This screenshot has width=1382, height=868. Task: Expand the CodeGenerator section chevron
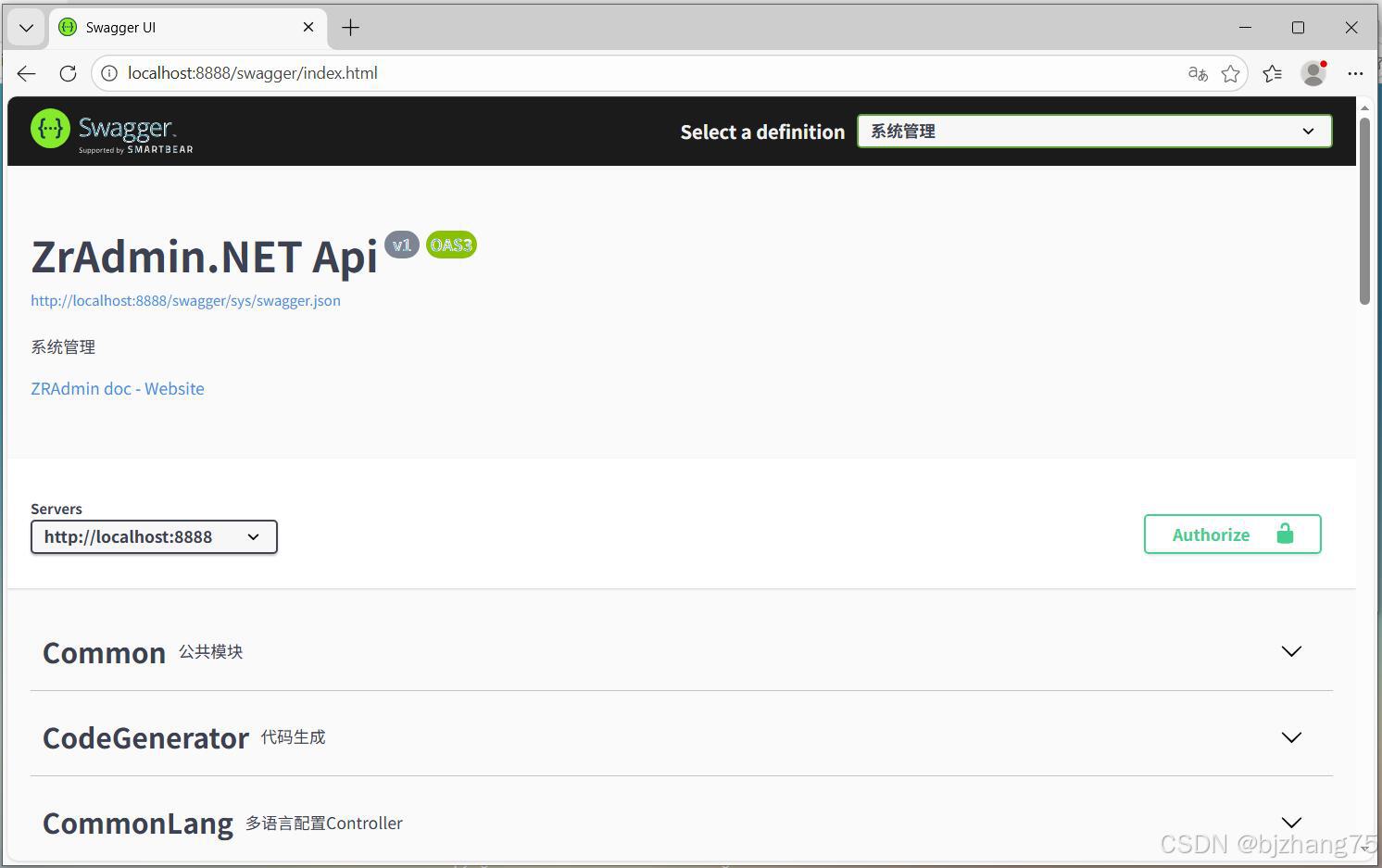[1291, 737]
